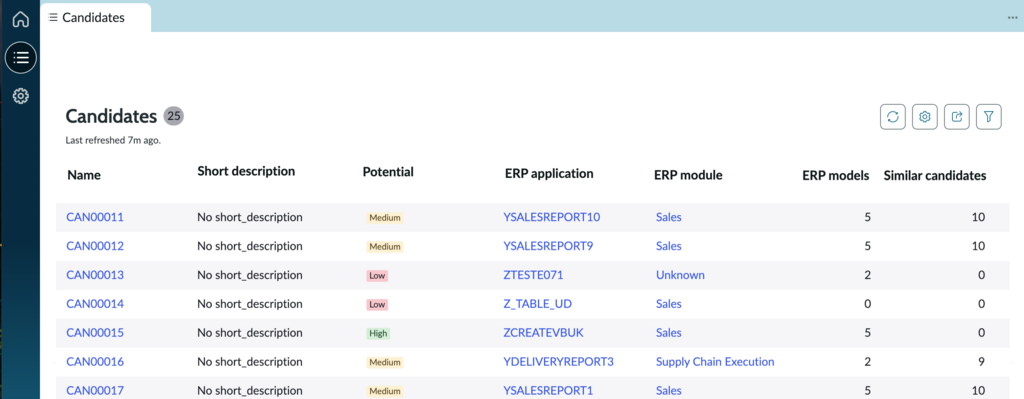Sort by Similar candidates column header
Screen dimensions: 1024x399
point(935,175)
